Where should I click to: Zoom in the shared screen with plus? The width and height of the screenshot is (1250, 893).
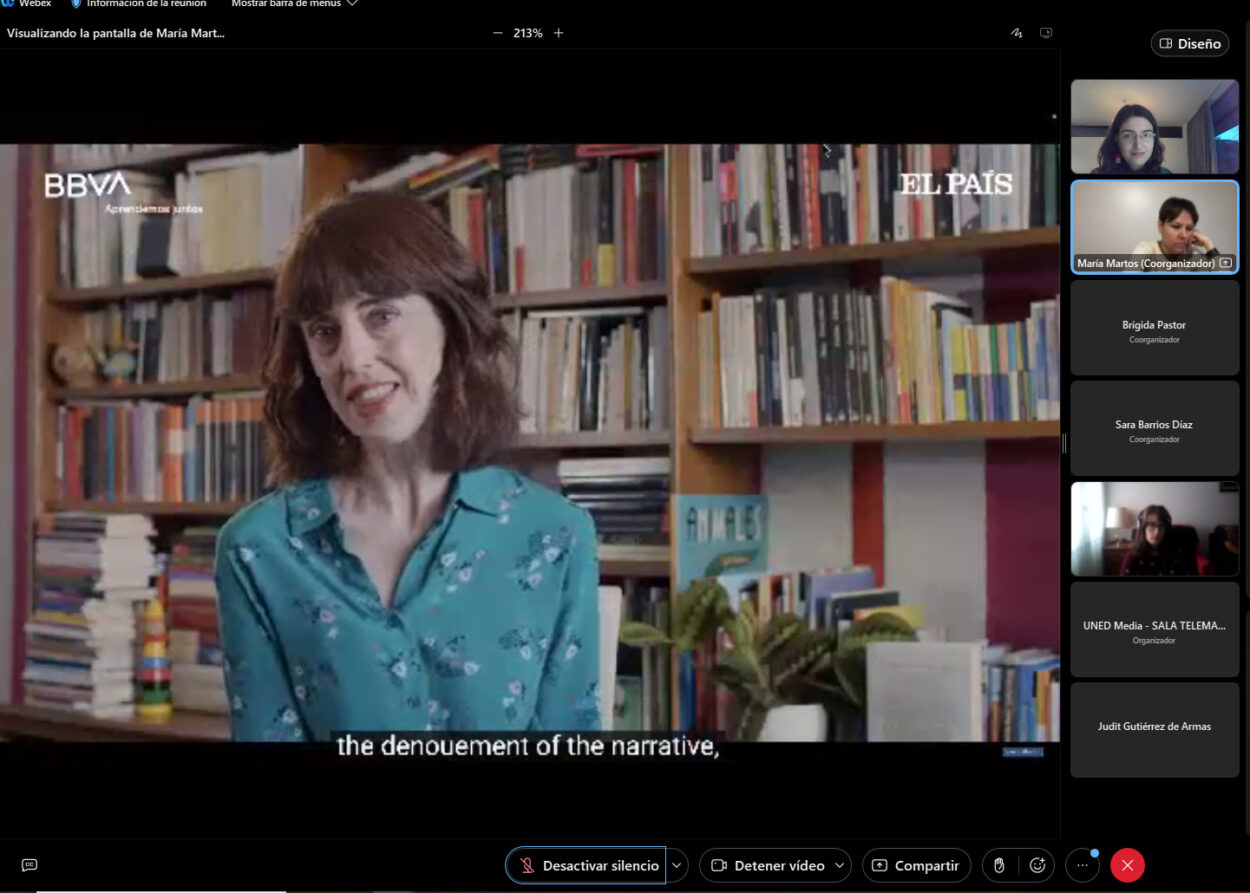pyautogui.click(x=558, y=33)
